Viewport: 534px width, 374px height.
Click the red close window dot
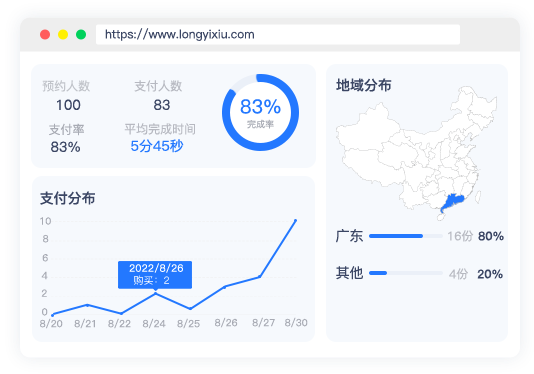(x=45, y=34)
